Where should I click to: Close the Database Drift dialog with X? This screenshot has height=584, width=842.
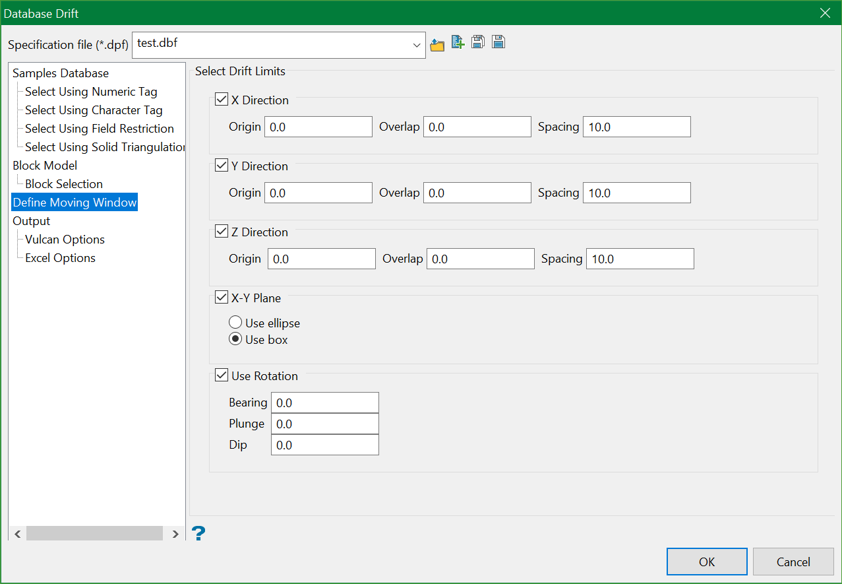pos(824,13)
